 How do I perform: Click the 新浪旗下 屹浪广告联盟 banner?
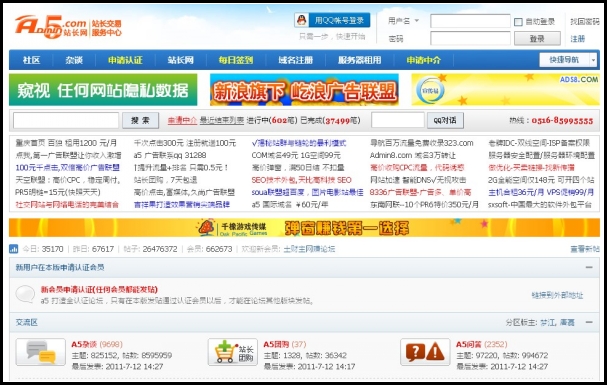click(x=304, y=90)
